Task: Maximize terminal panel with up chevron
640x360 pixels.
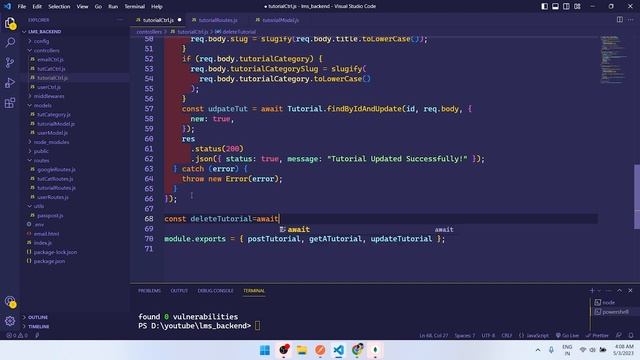Action: (619, 291)
